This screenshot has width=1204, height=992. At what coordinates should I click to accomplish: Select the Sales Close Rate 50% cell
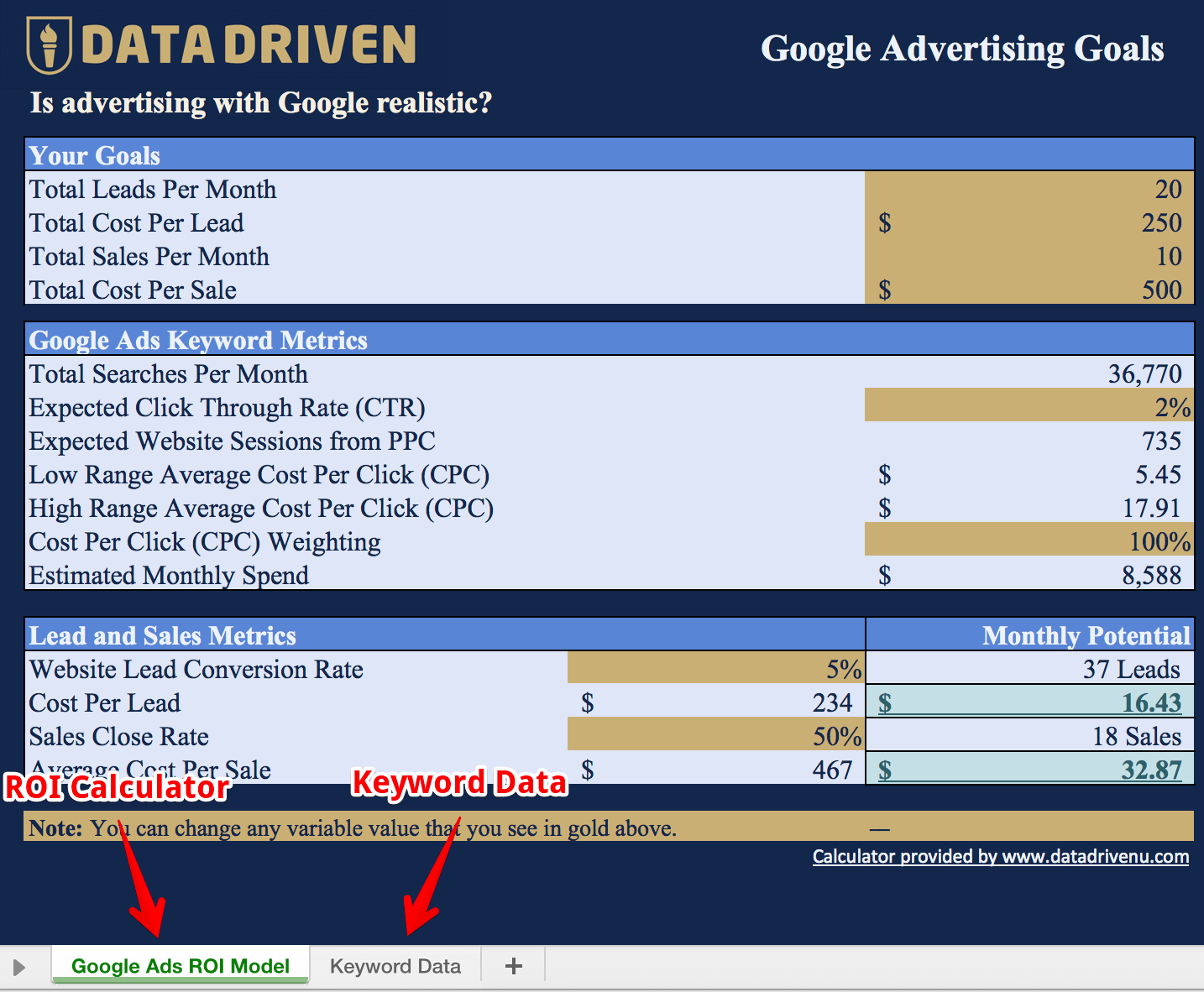click(x=716, y=734)
